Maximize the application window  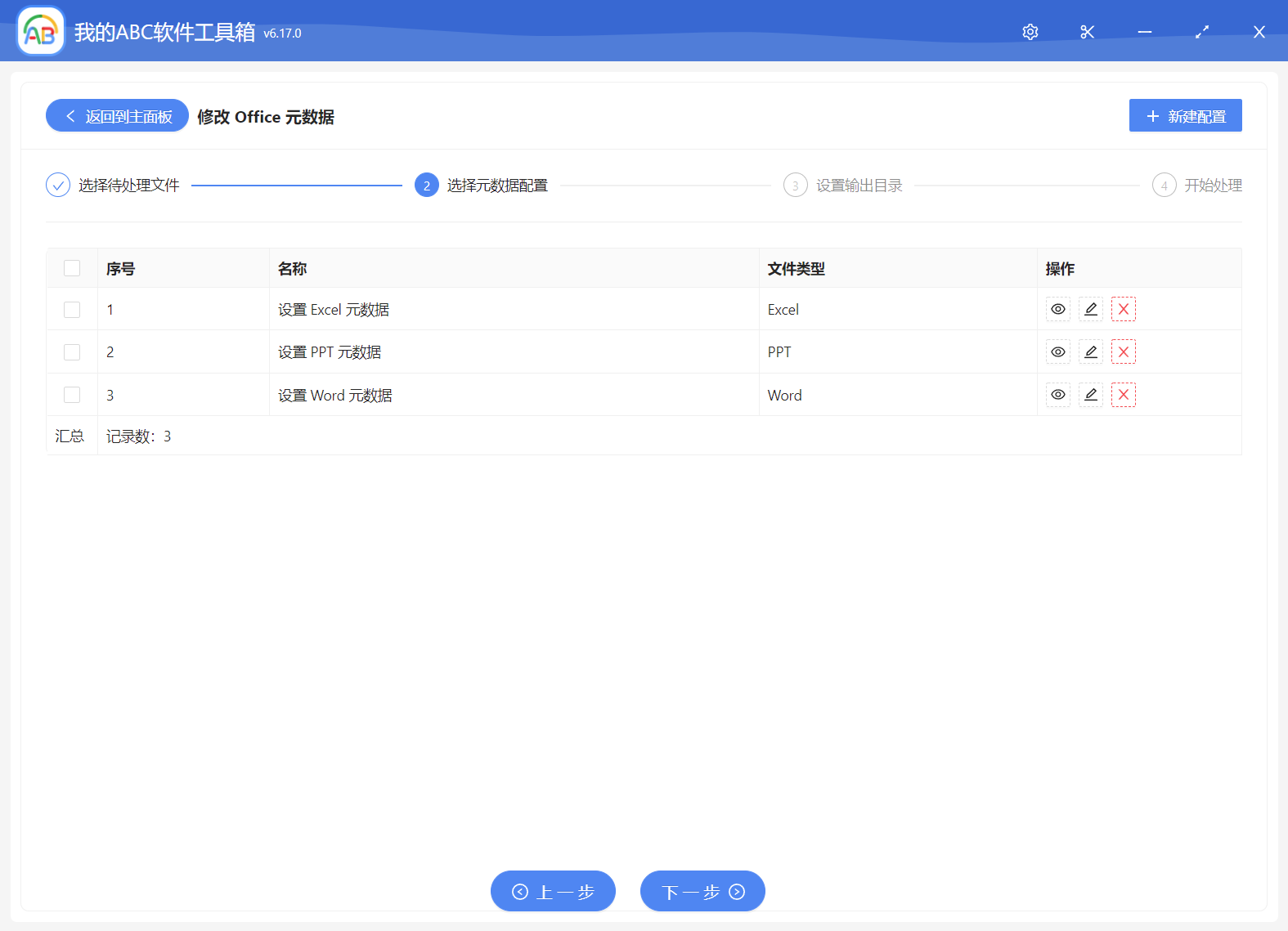1202,32
